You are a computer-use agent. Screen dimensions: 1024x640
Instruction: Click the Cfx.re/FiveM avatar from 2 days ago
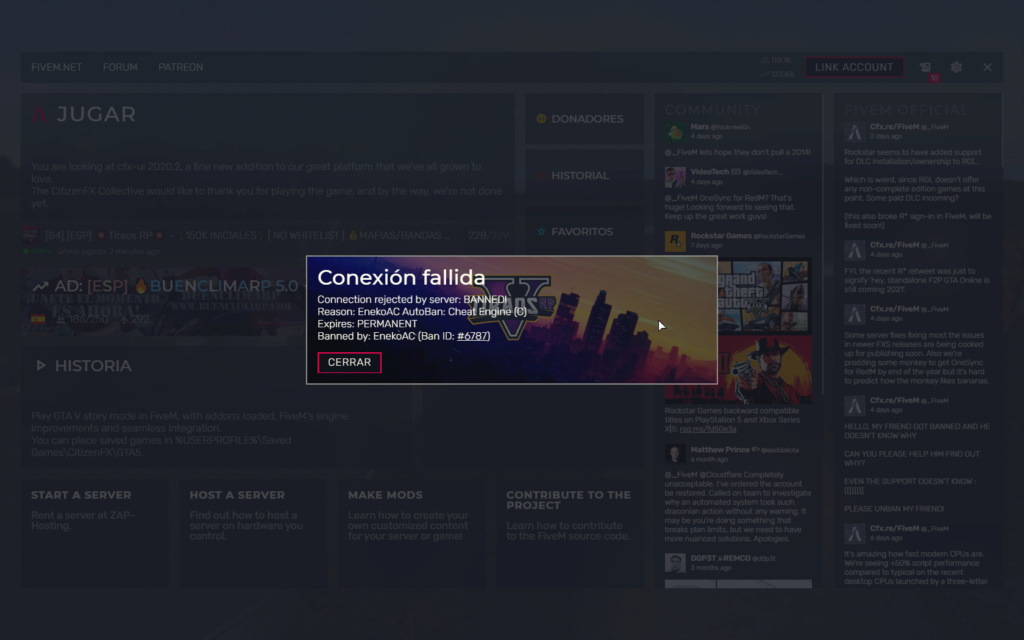[x=854, y=132]
